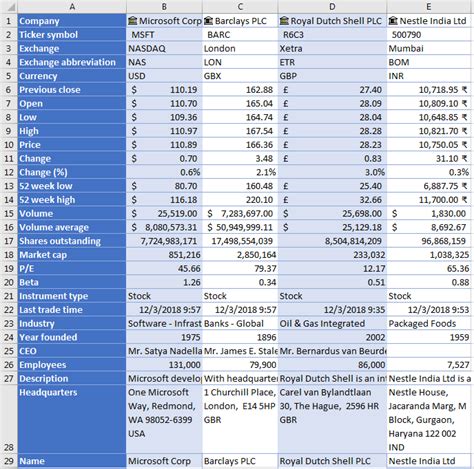Select Shell beta value 0.51
The width and height of the screenshot is (474, 469).
coord(332,282)
